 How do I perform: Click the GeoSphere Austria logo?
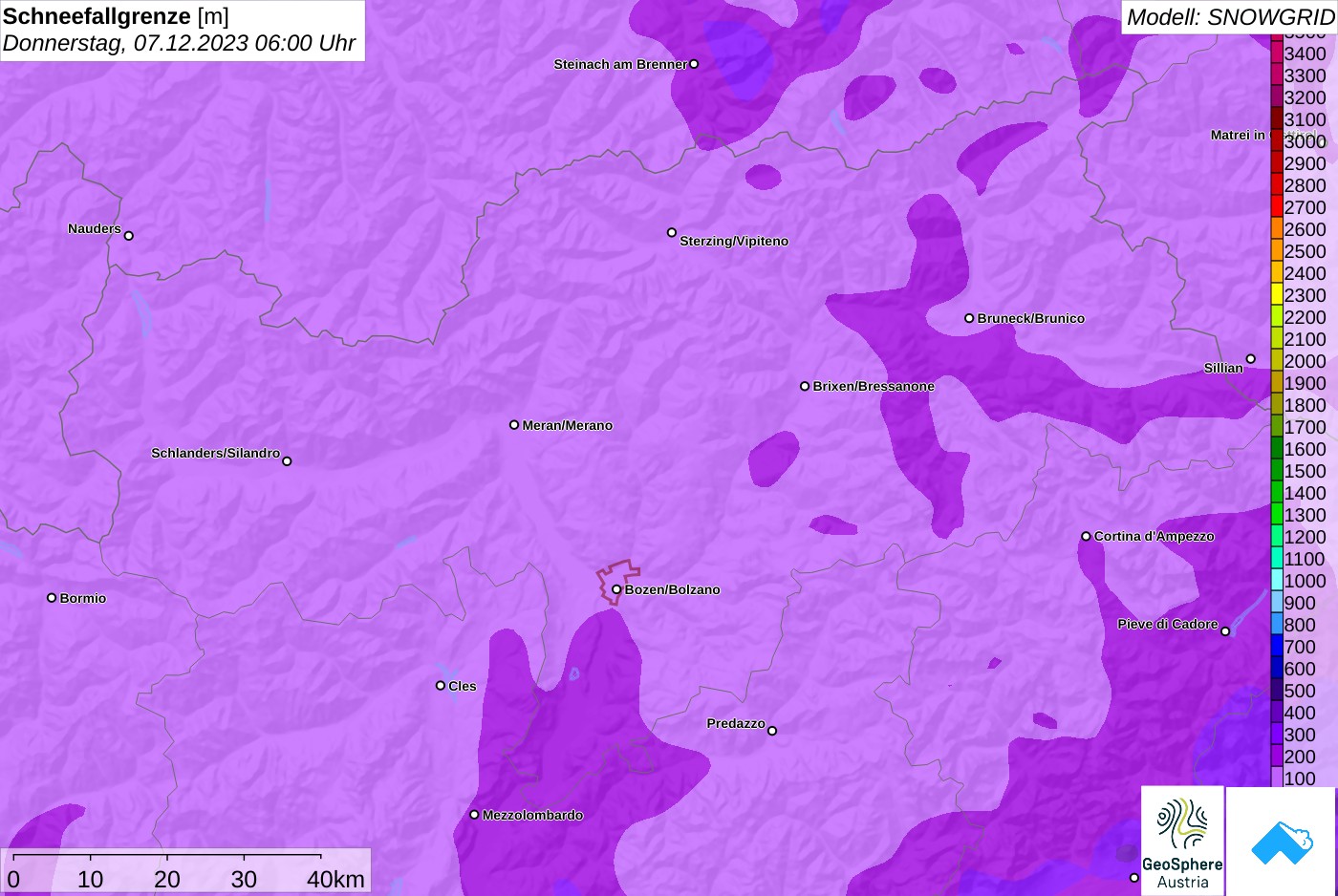click(x=1182, y=841)
